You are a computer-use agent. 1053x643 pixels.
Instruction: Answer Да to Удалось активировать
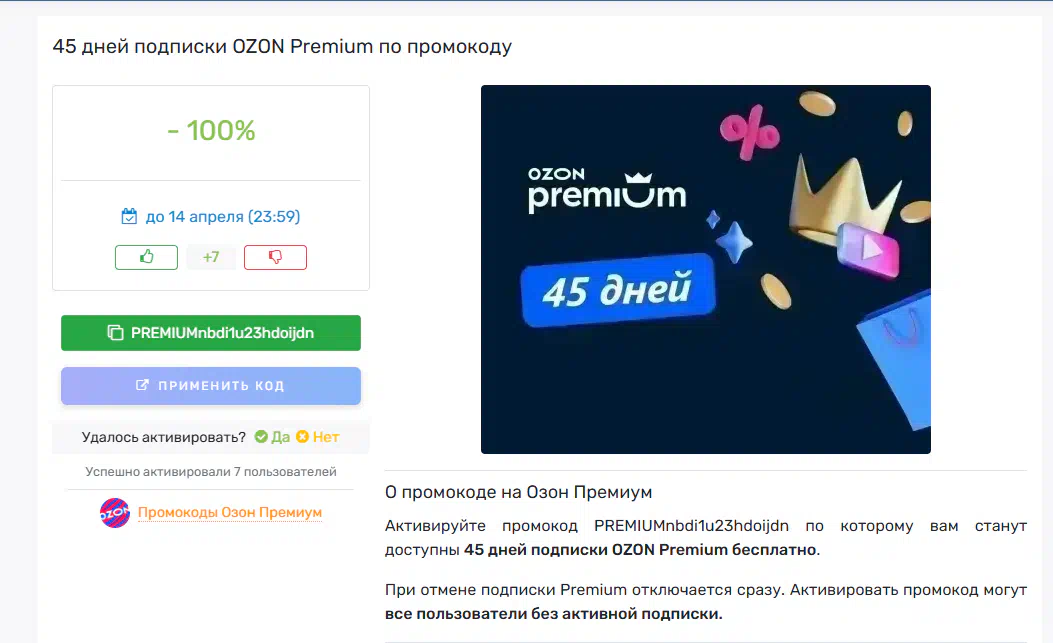click(280, 437)
